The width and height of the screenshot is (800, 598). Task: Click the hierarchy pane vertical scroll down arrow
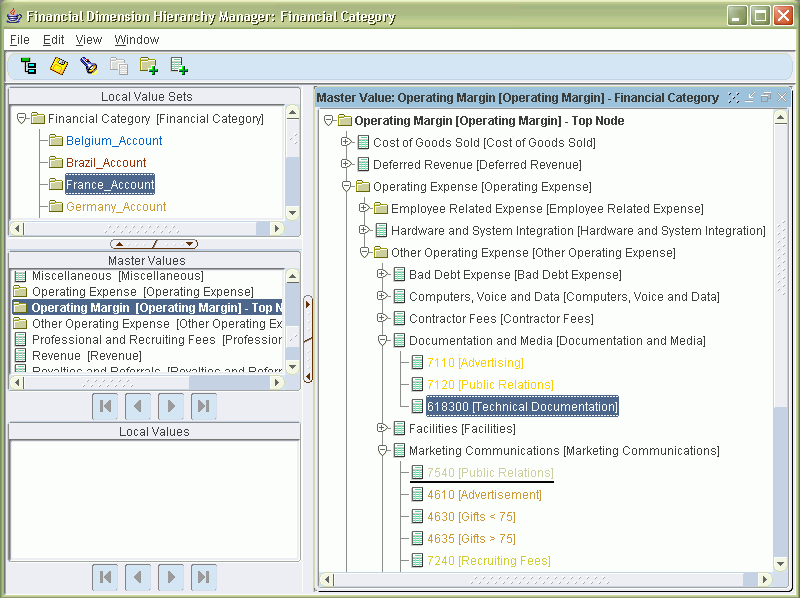(x=780, y=564)
